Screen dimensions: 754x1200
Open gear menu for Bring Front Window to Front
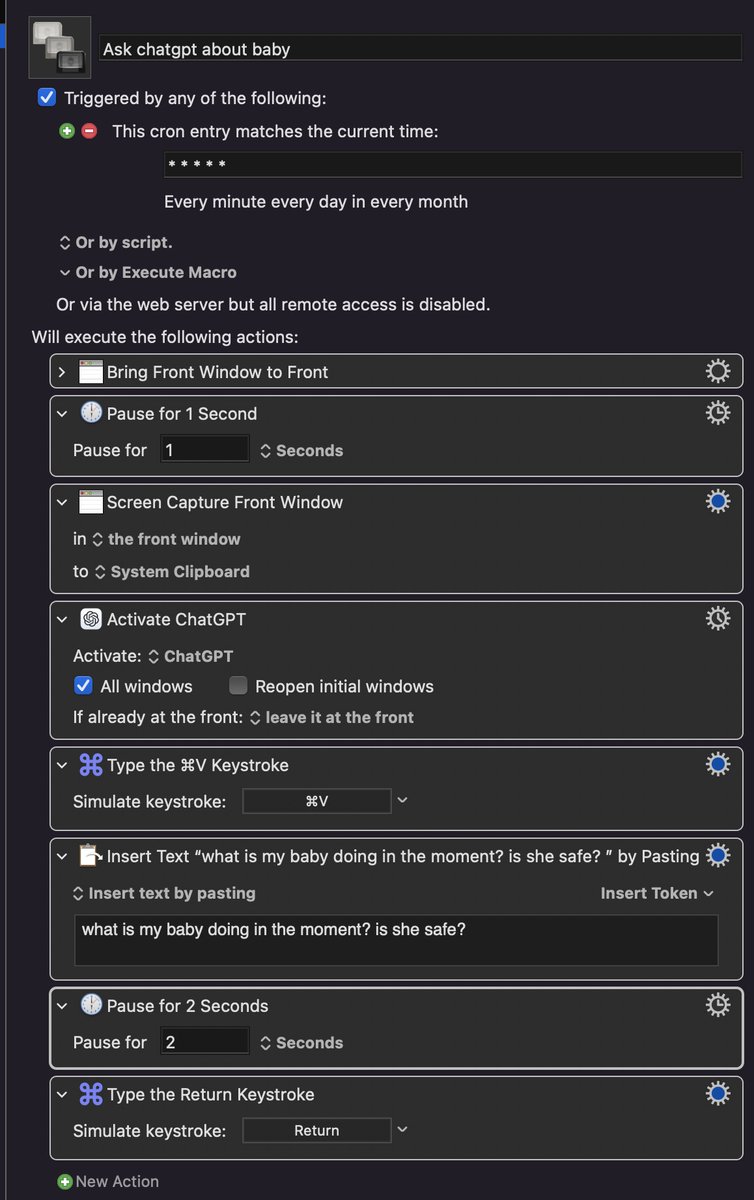[717, 372]
